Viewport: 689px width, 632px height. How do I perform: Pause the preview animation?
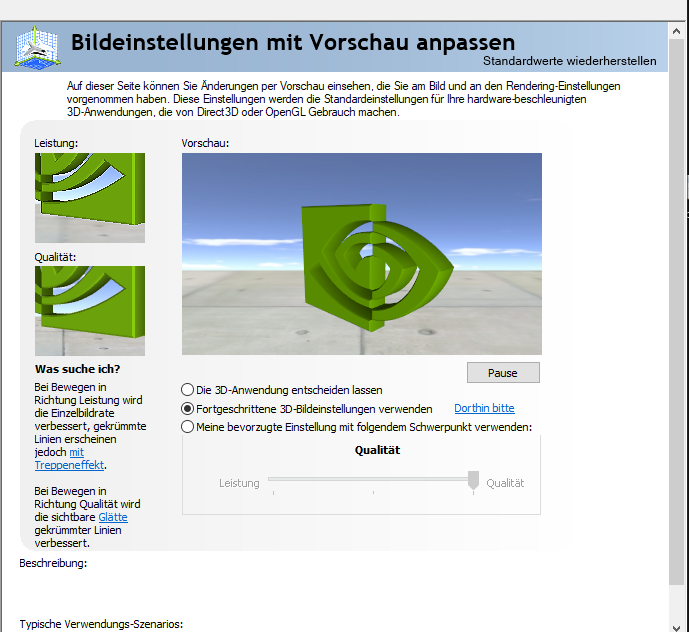pyautogui.click(x=503, y=373)
